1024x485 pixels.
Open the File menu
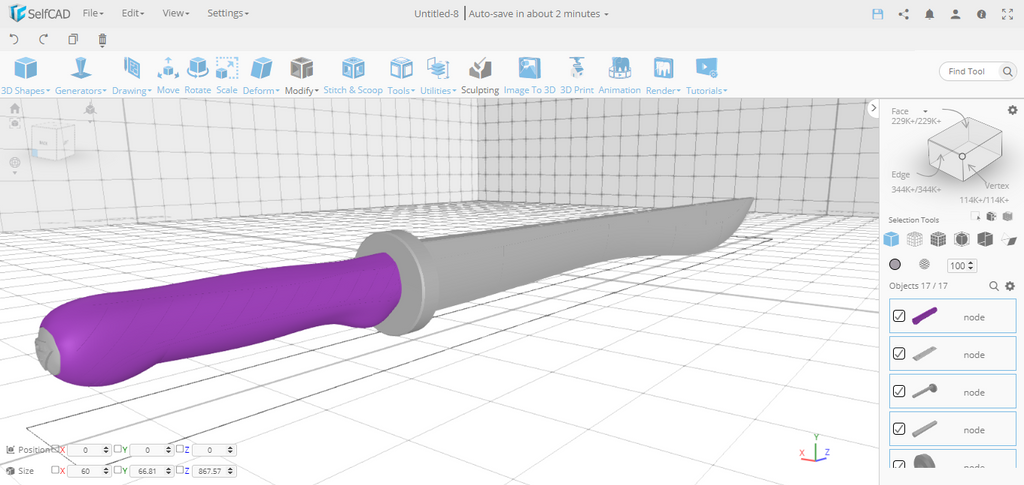(93, 14)
